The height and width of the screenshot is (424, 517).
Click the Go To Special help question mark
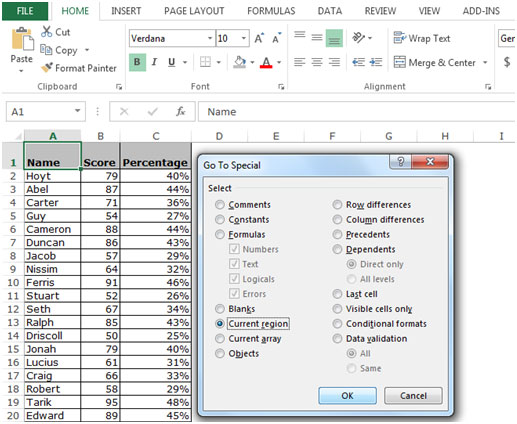(401, 162)
